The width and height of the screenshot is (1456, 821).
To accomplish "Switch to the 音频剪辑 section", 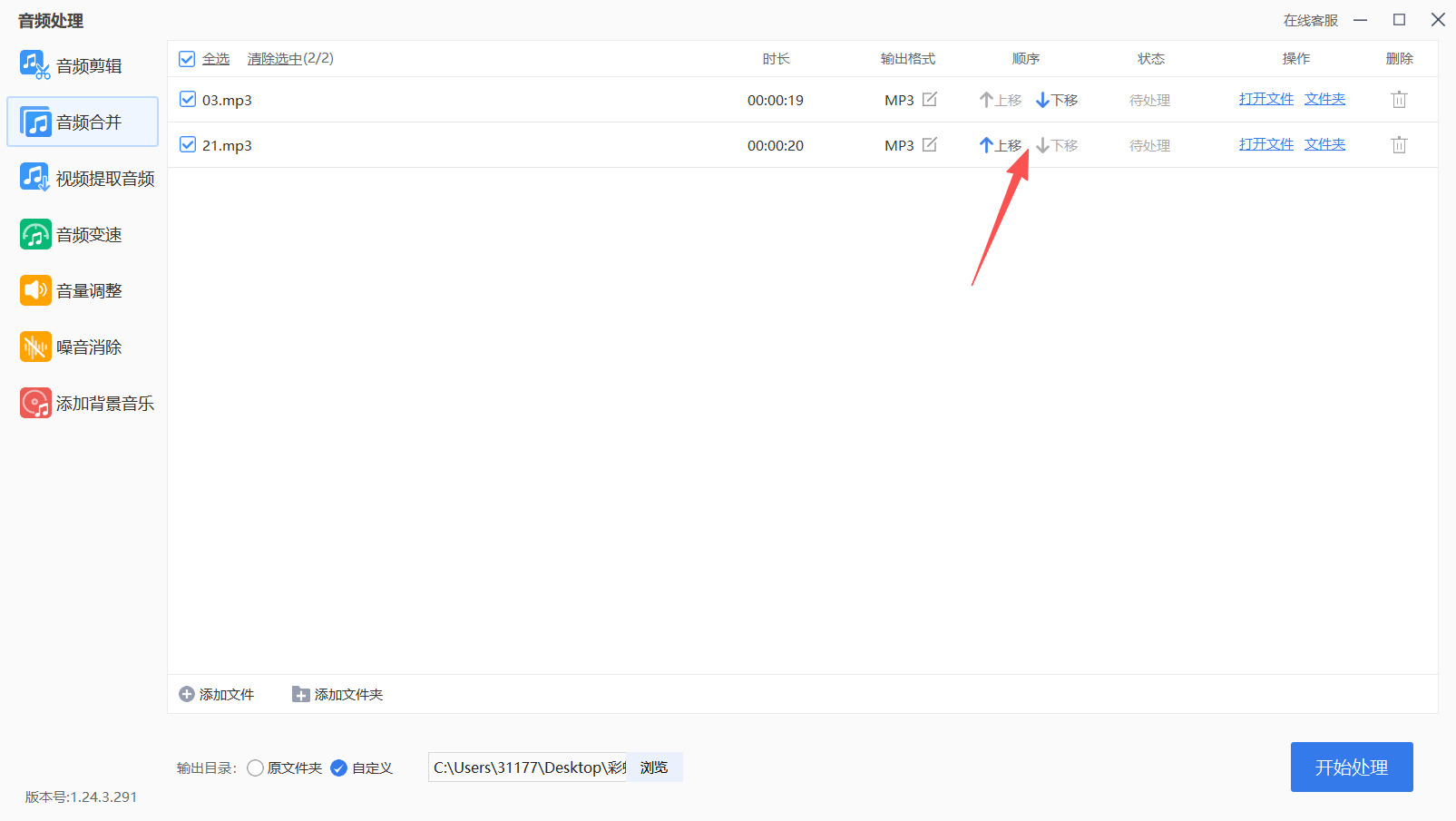I will 83,65.
